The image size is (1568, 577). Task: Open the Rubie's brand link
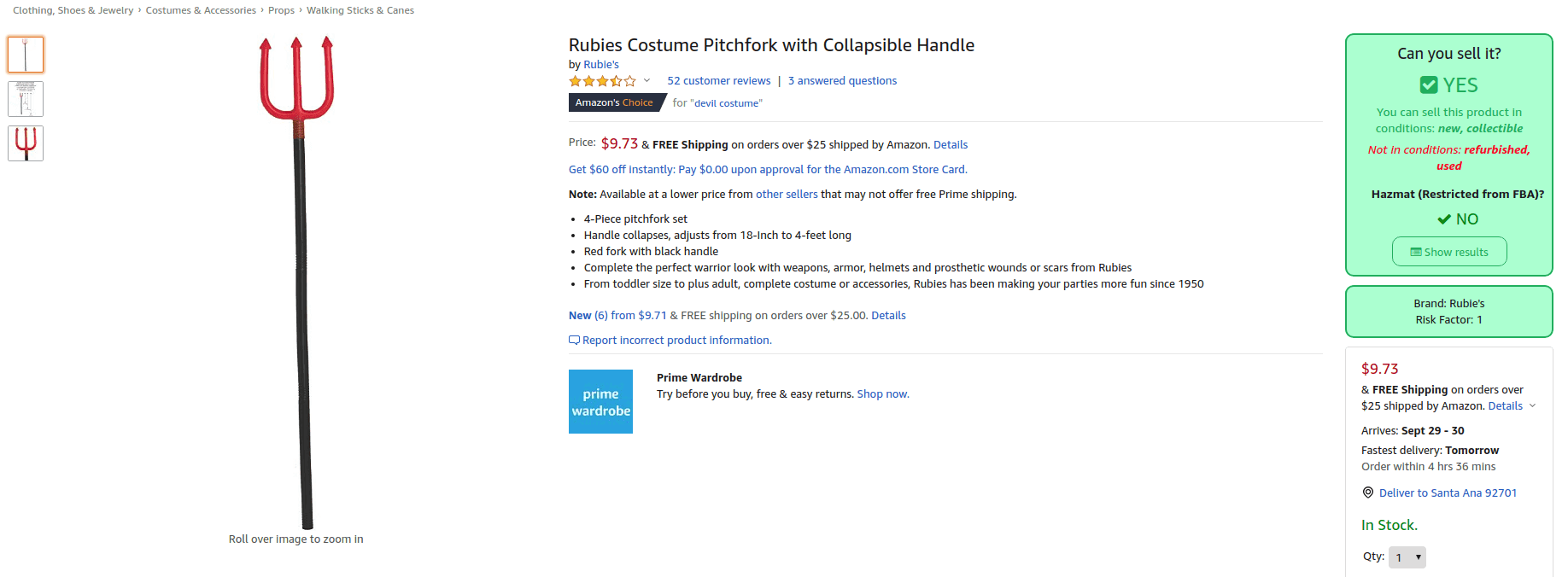[x=600, y=64]
